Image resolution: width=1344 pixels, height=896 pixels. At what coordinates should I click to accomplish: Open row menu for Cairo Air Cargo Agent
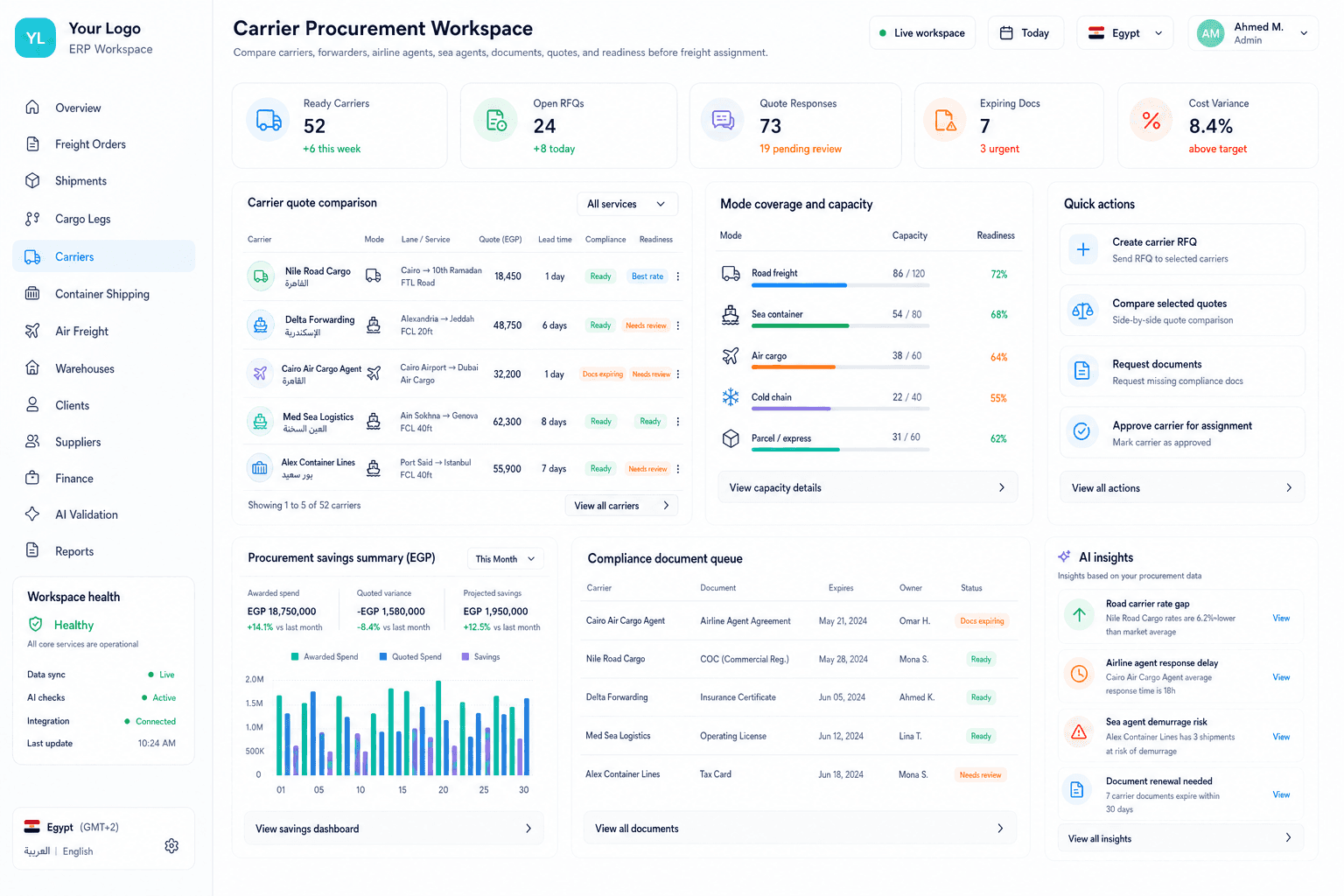point(678,374)
